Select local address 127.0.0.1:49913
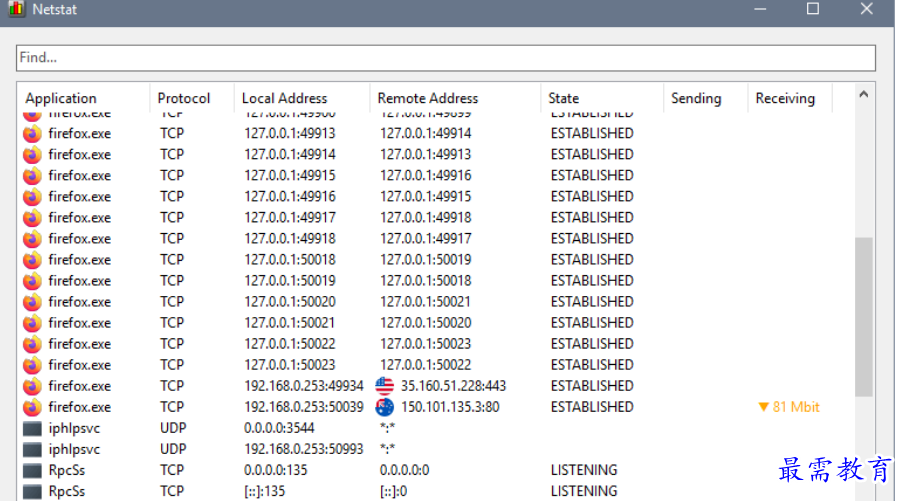Screen dimensions: 900x501 coord(290,133)
